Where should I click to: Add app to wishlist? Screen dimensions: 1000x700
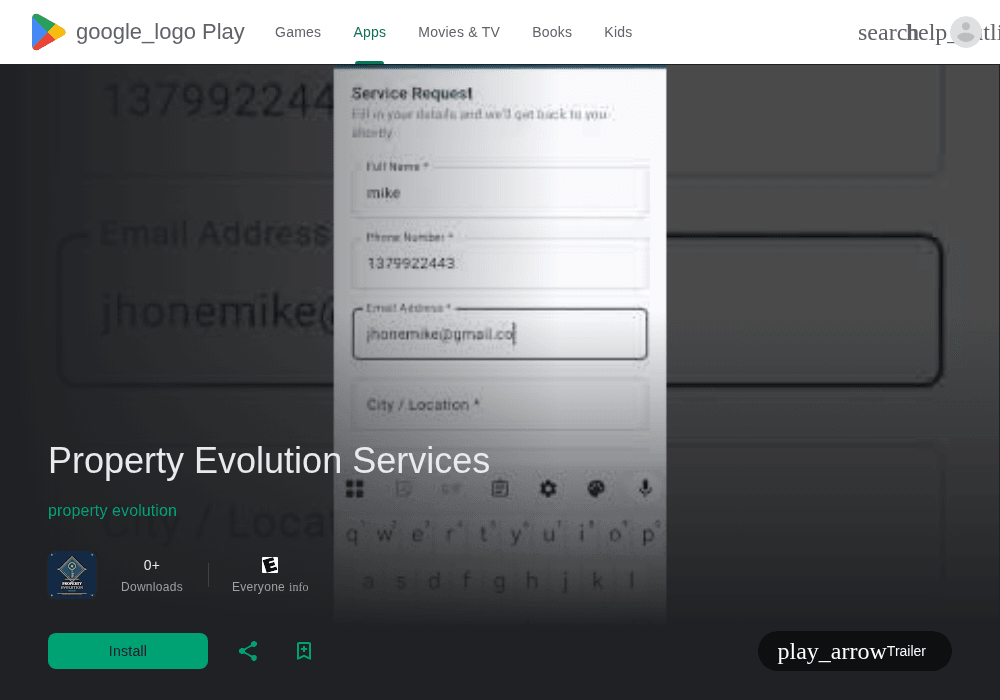pyautogui.click(x=304, y=651)
